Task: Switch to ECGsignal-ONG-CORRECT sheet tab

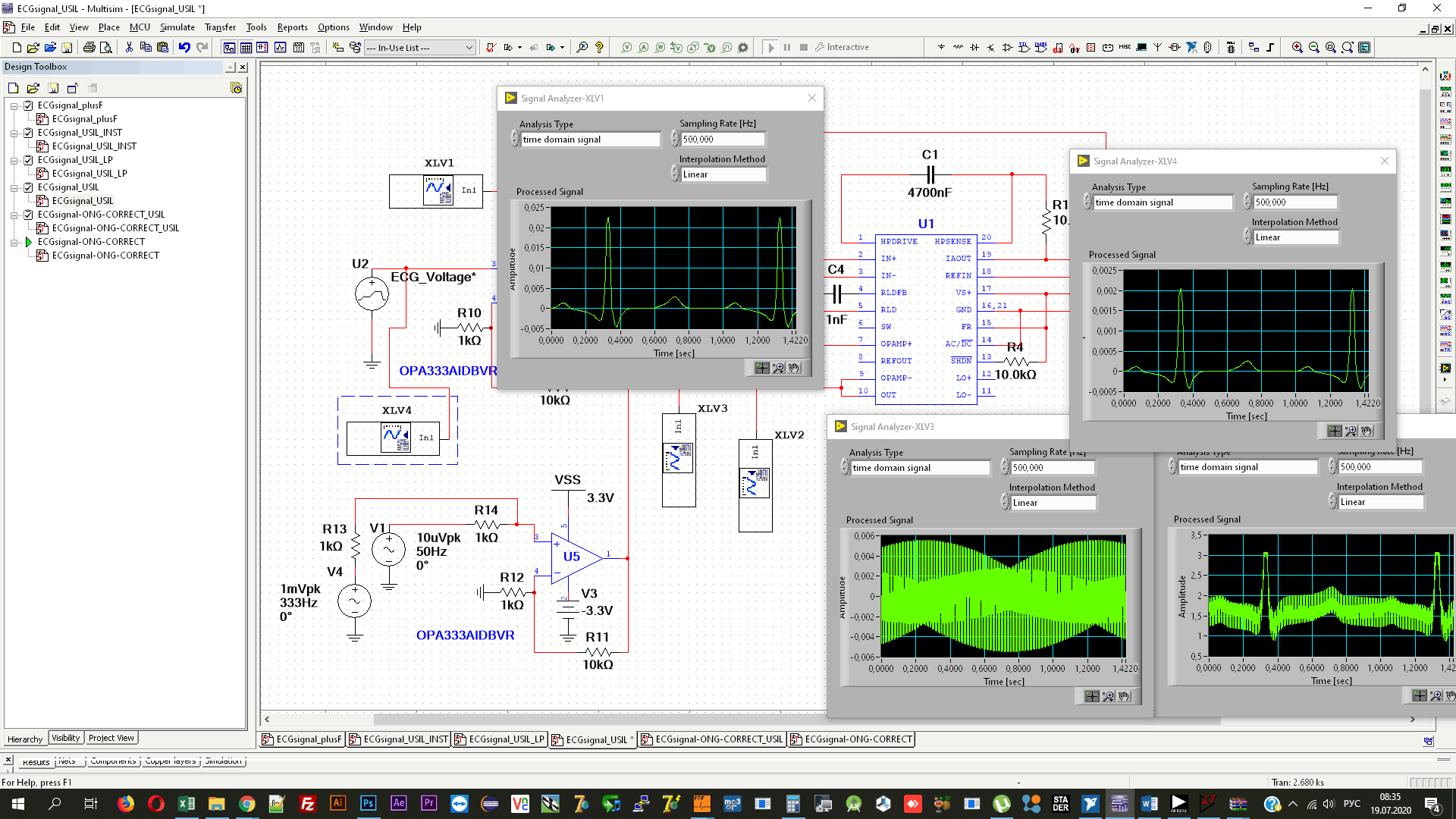Action: 851,739
